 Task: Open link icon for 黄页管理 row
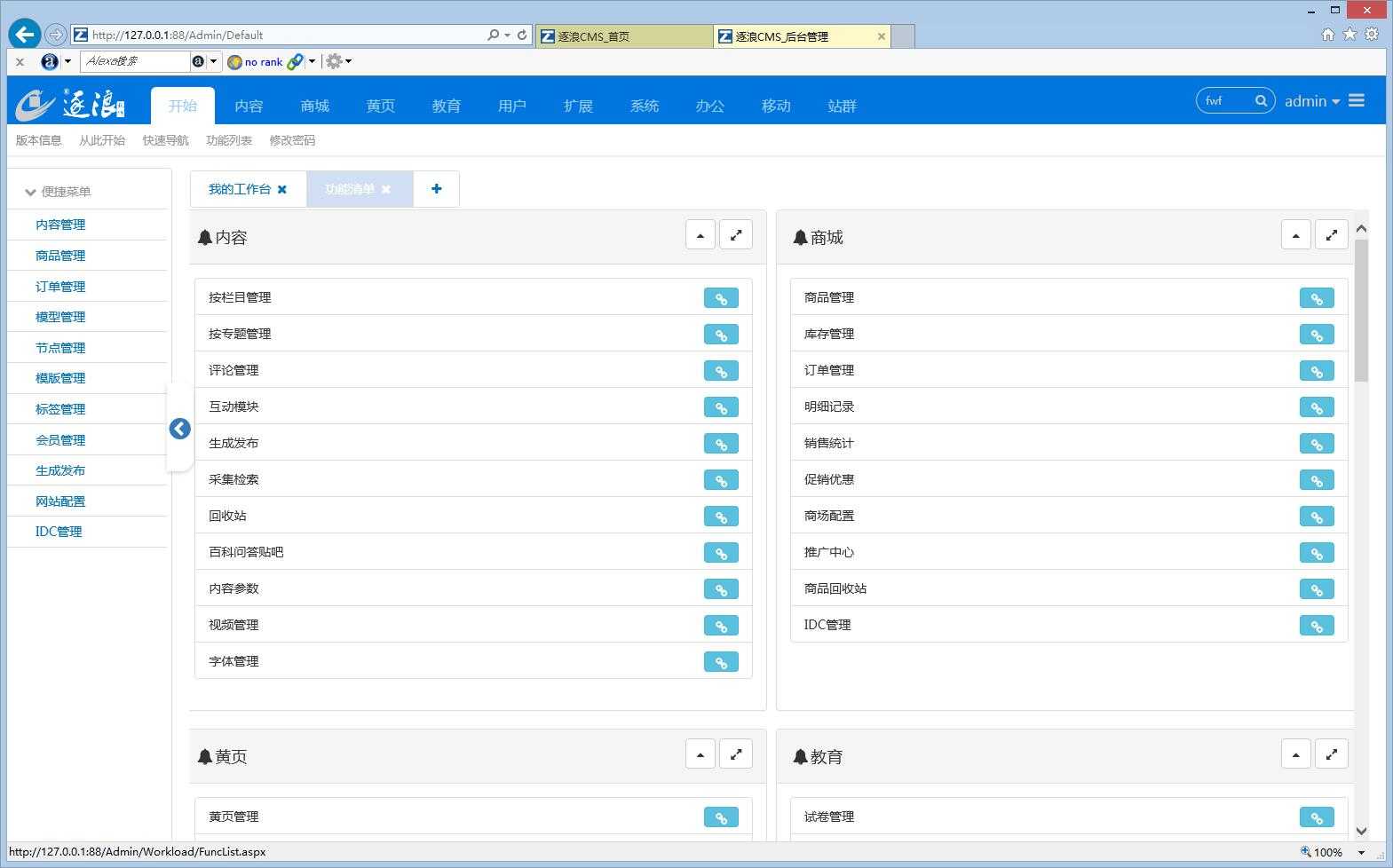(721, 817)
